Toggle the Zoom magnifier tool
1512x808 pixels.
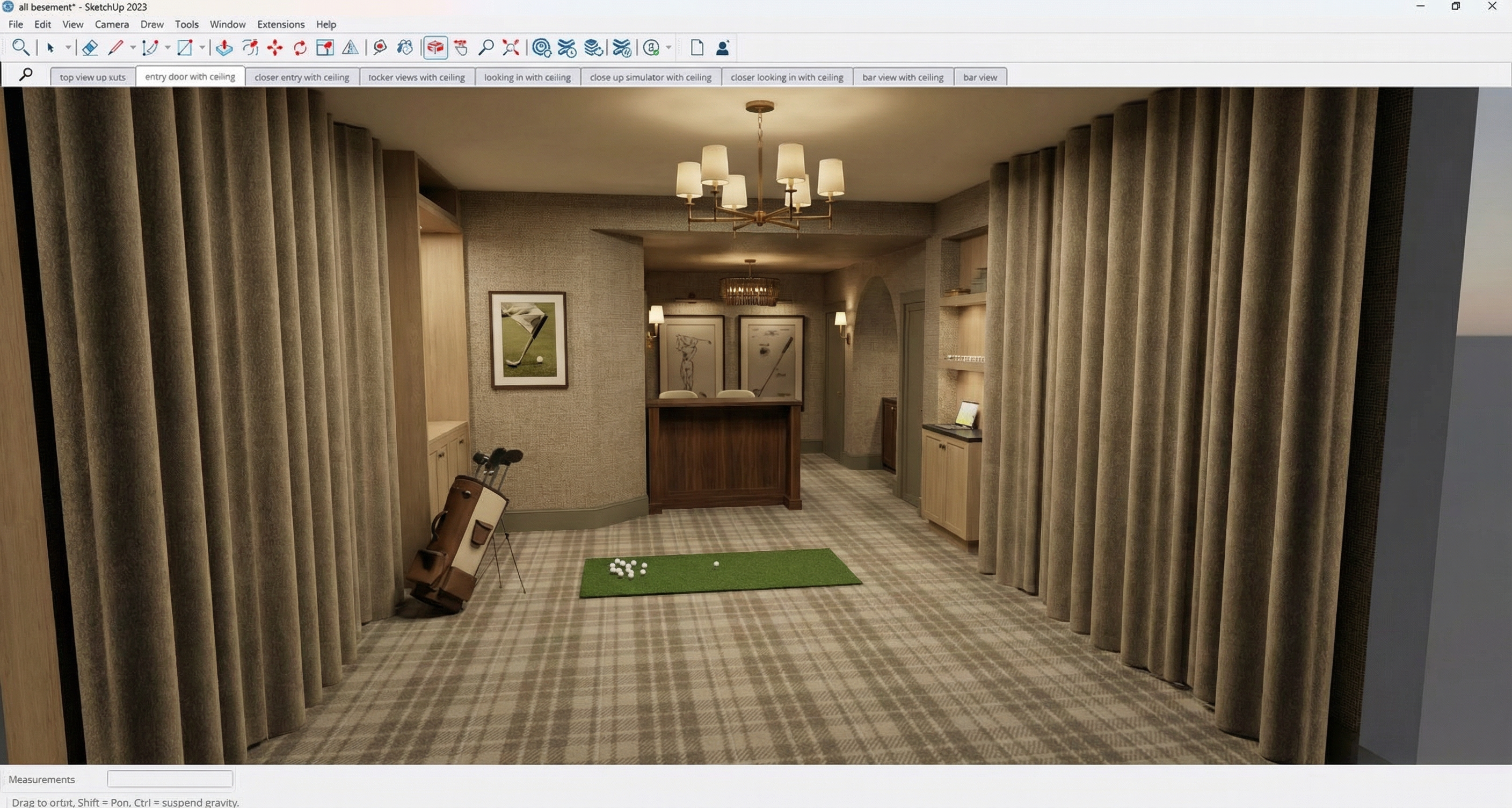485,48
